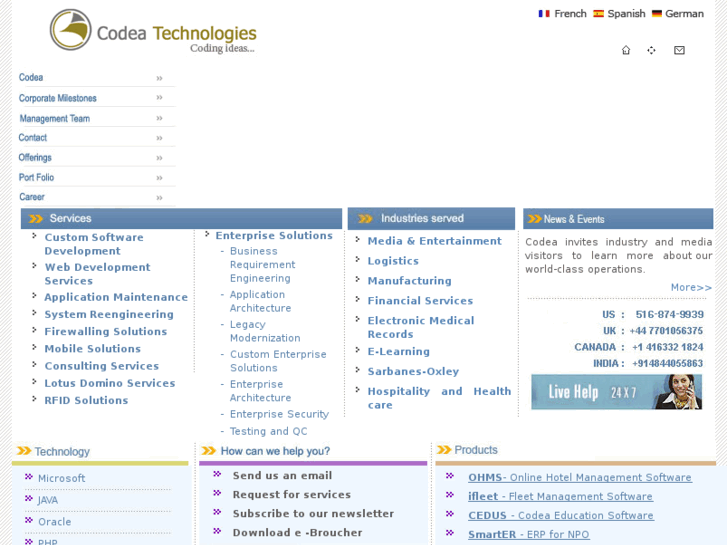
Task: Open Manufacturing industry link
Action: coord(409,281)
